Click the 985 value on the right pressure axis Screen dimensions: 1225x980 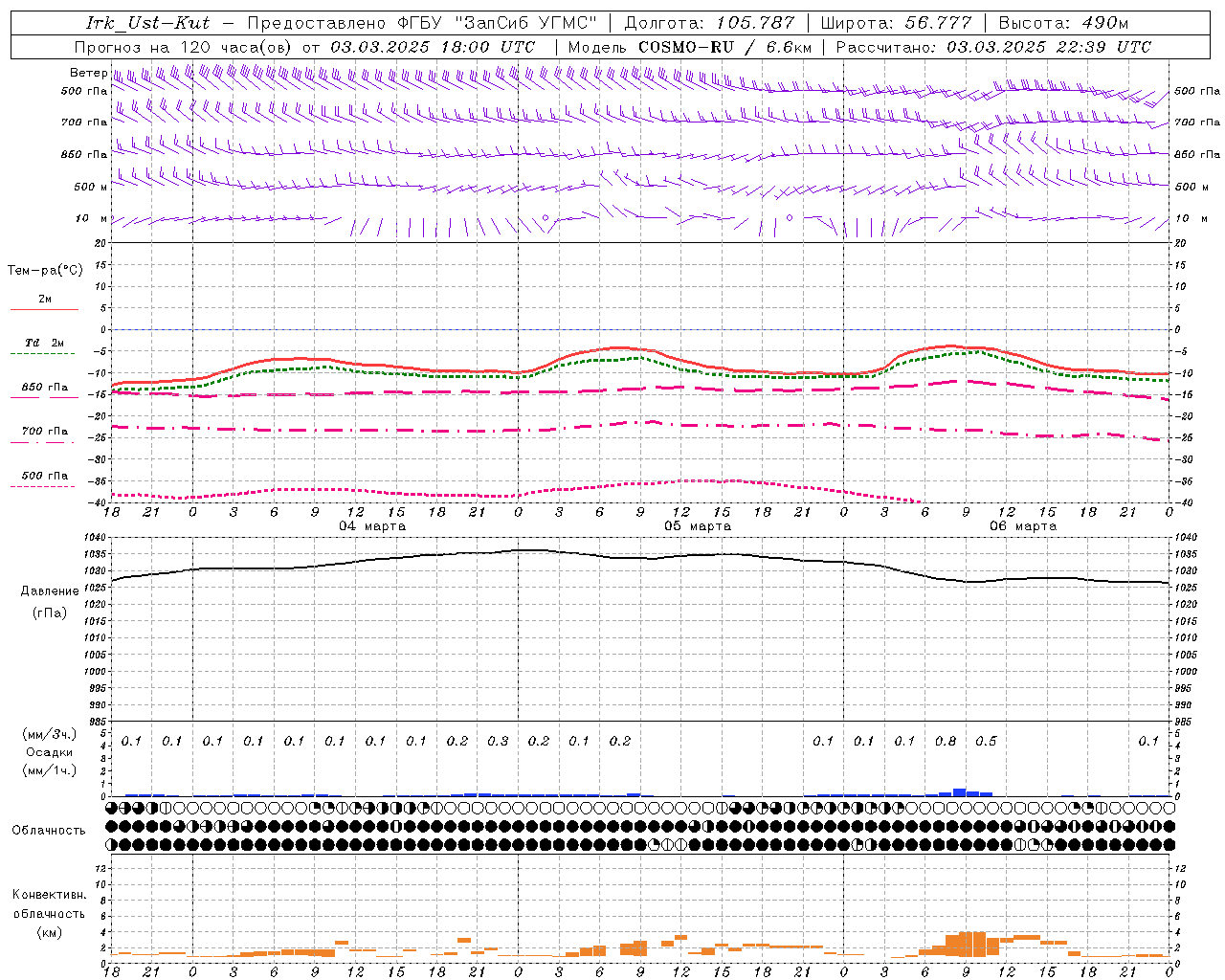[x=1183, y=722]
